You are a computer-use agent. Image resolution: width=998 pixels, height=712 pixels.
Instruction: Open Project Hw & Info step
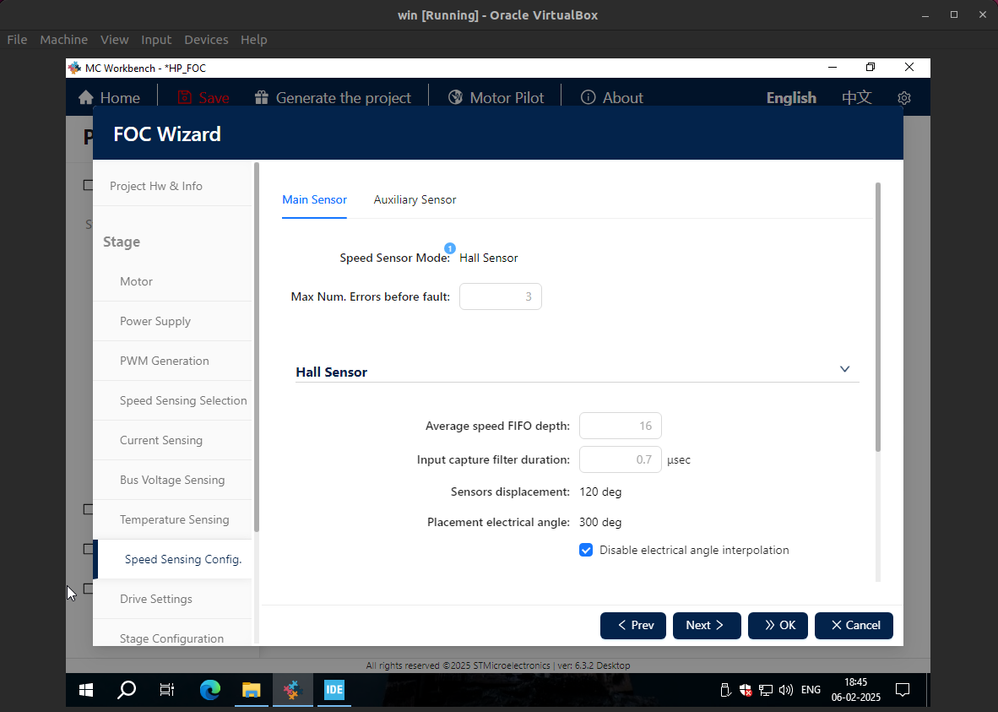[x=172, y=186]
